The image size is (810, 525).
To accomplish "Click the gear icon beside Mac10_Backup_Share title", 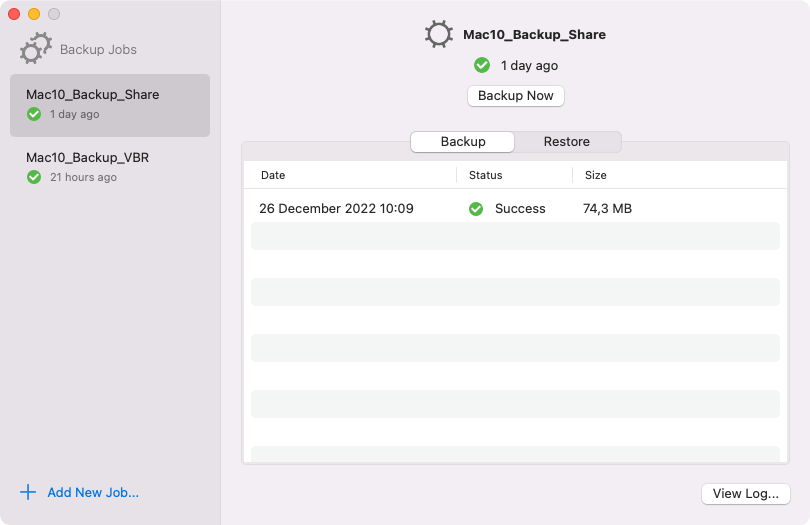I will pyautogui.click(x=438, y=34).
